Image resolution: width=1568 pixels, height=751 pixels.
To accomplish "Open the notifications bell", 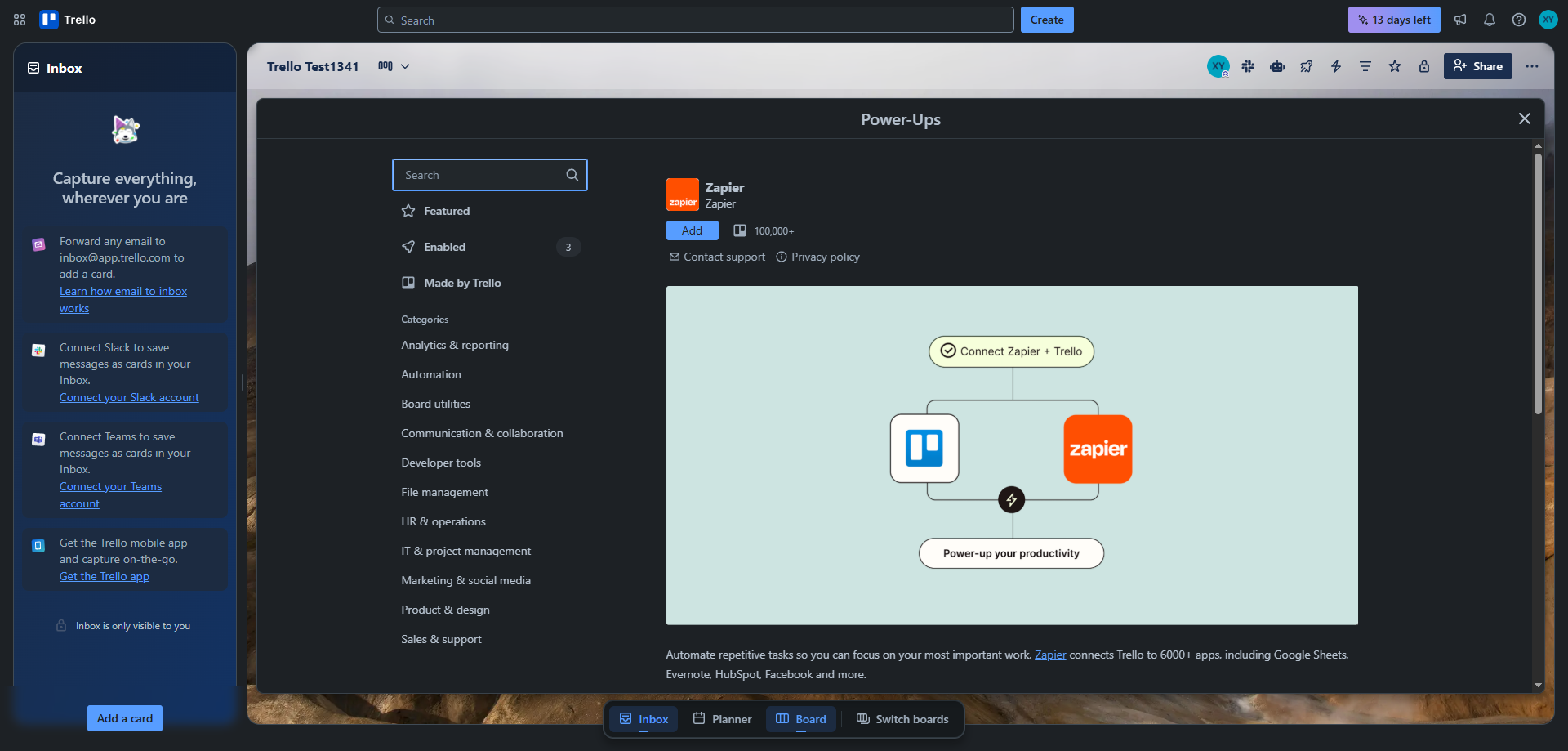I will [1490, 20].
